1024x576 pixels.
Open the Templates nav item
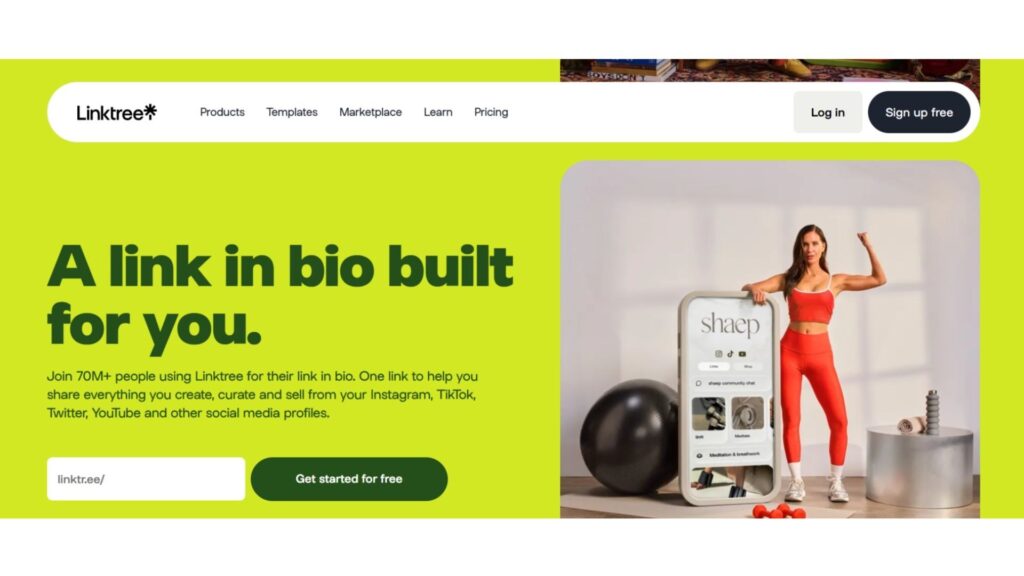pyautogui.click(x=292, y=112)
